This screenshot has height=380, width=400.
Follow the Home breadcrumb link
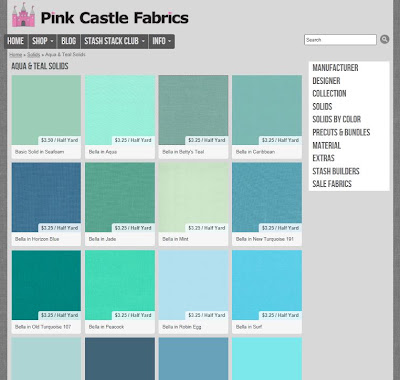[16, 54]
